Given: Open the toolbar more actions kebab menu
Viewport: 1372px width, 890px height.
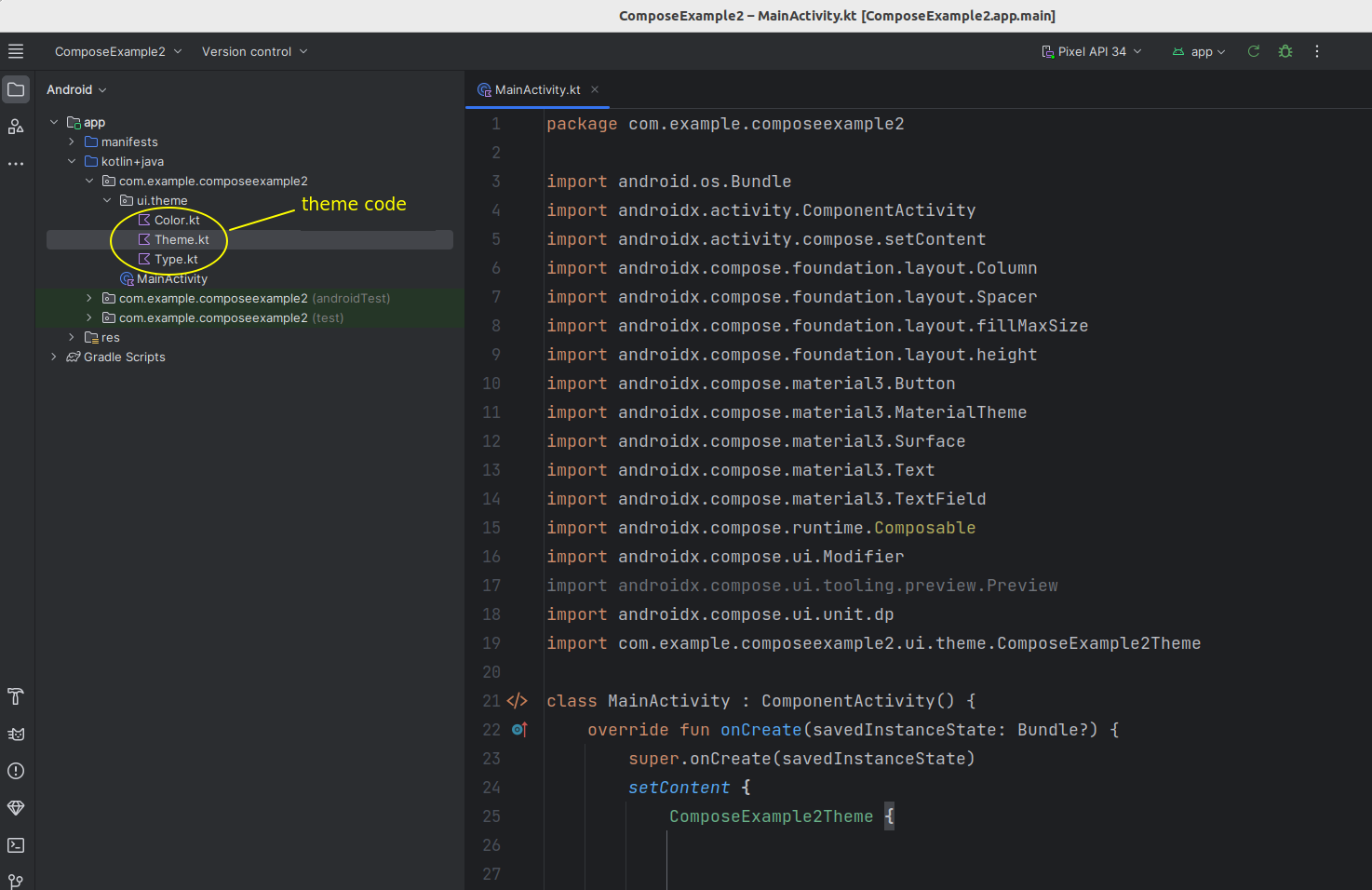Looking at the screenshot, I should click(1317, 51).
